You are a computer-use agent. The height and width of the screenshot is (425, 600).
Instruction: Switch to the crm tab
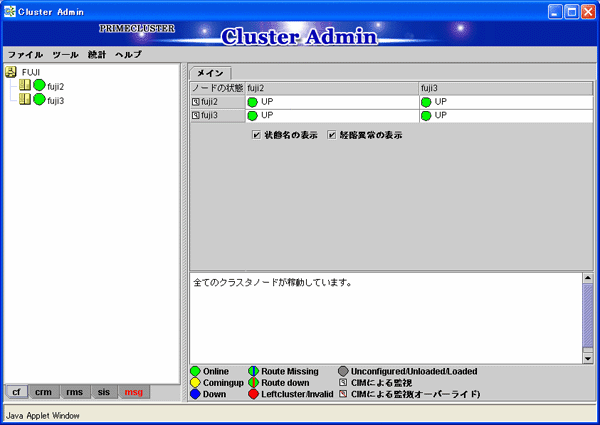43,392
